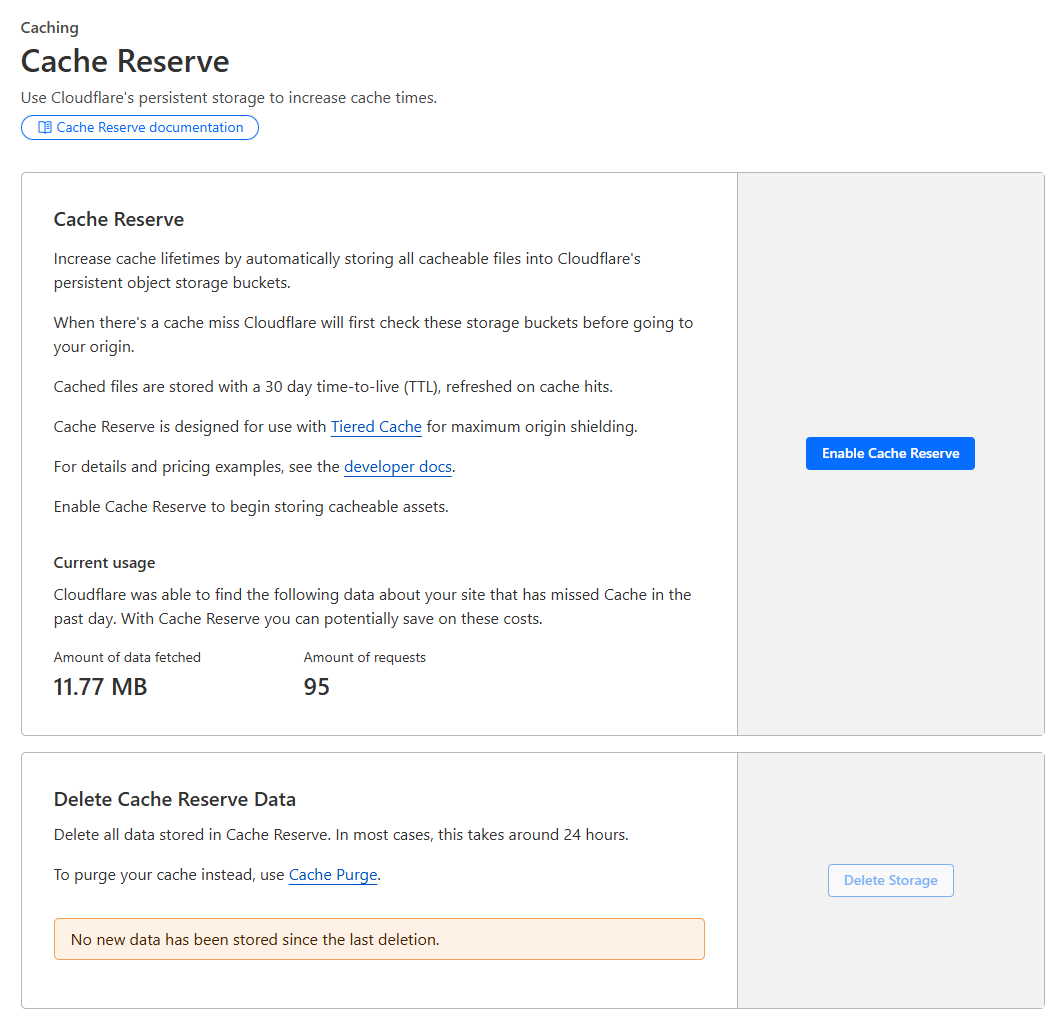Screen dimensions: 1057x1027
Task: Click the Delete Storage button
Action: coord(890,881)
